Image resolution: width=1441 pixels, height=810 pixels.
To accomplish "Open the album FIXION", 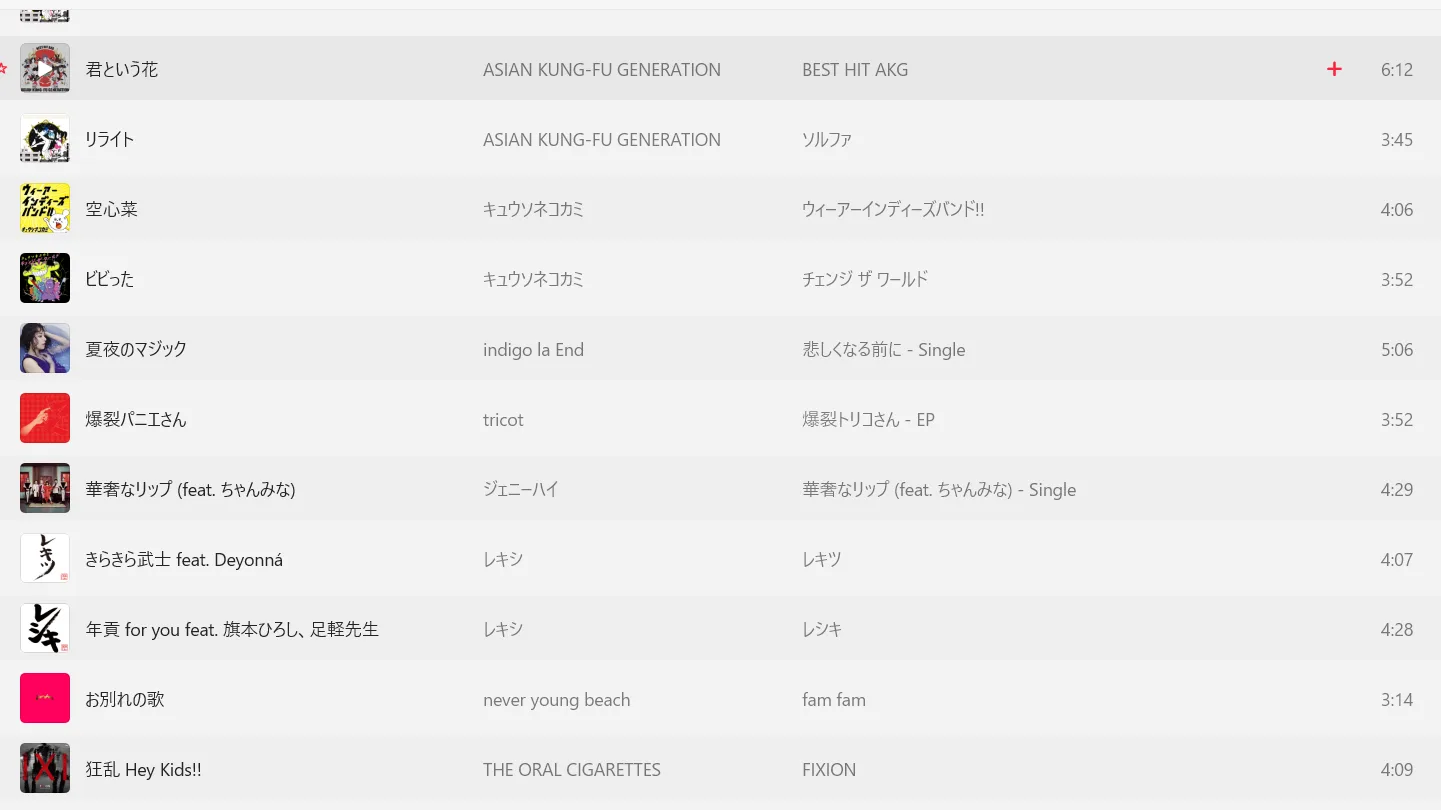I will tap(829, 770).
